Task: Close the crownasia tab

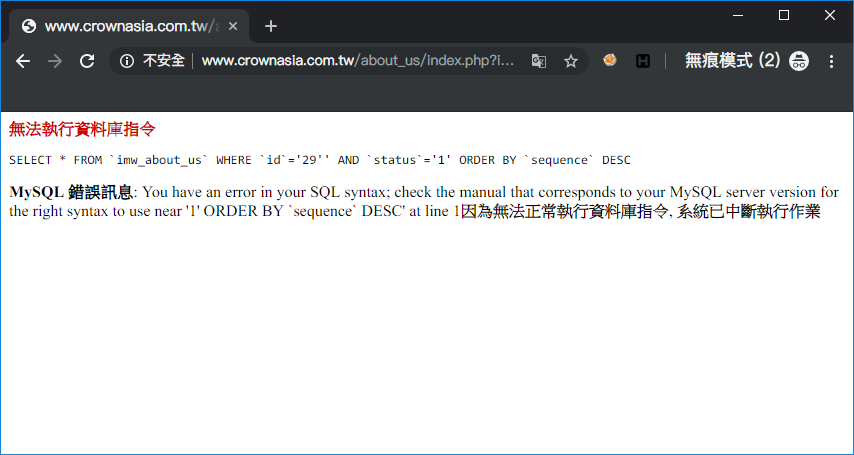Action: click(x=233, y=26)
